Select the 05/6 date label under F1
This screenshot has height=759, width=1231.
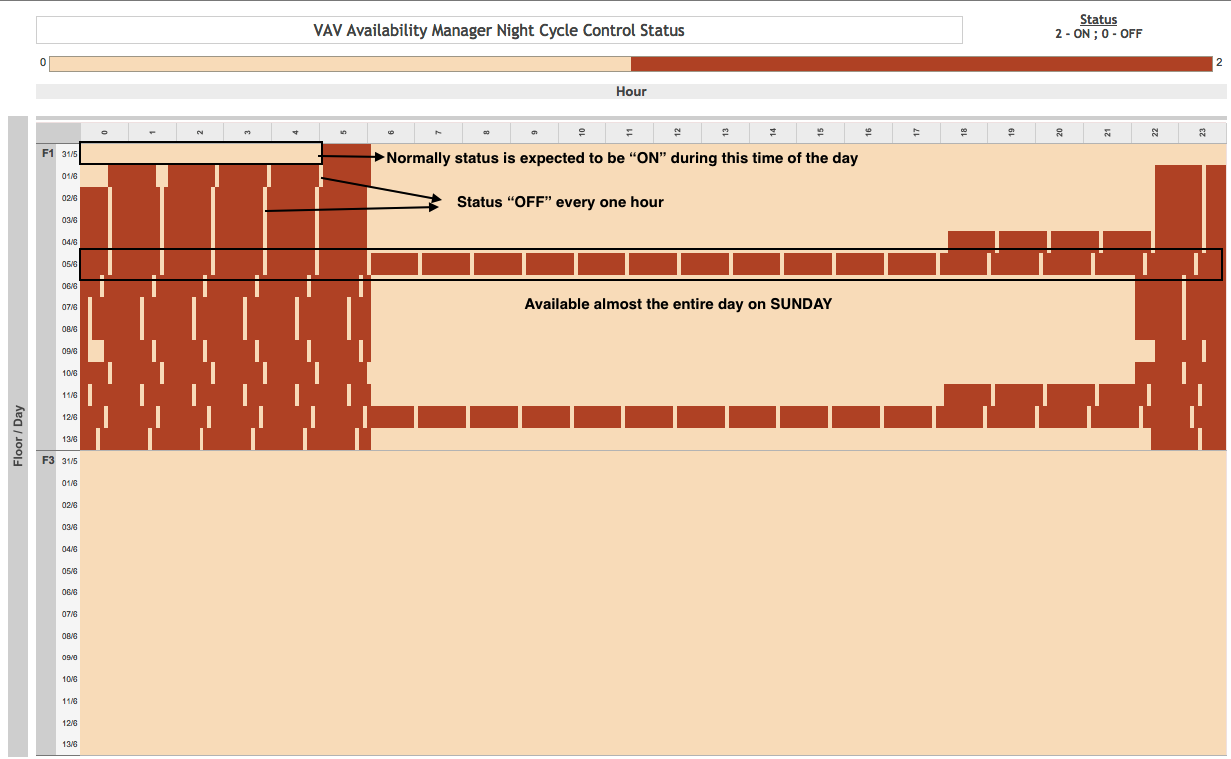click(x=69, y=265)
